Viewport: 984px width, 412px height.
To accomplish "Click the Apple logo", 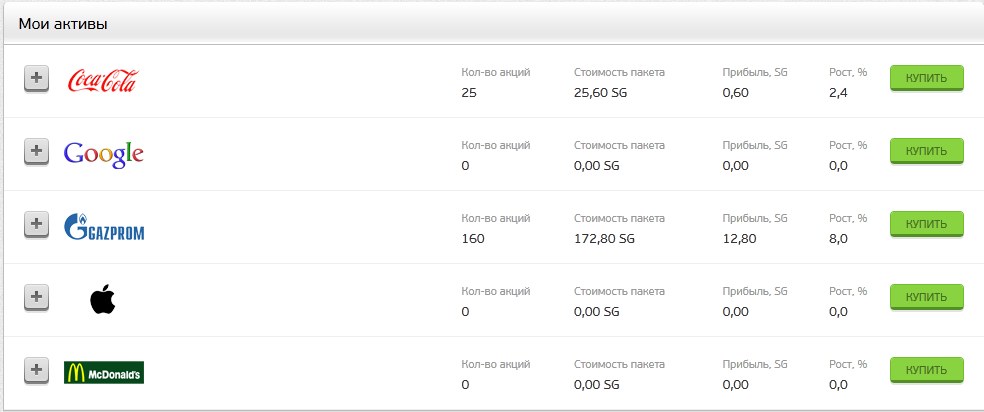I will (103, 298).
